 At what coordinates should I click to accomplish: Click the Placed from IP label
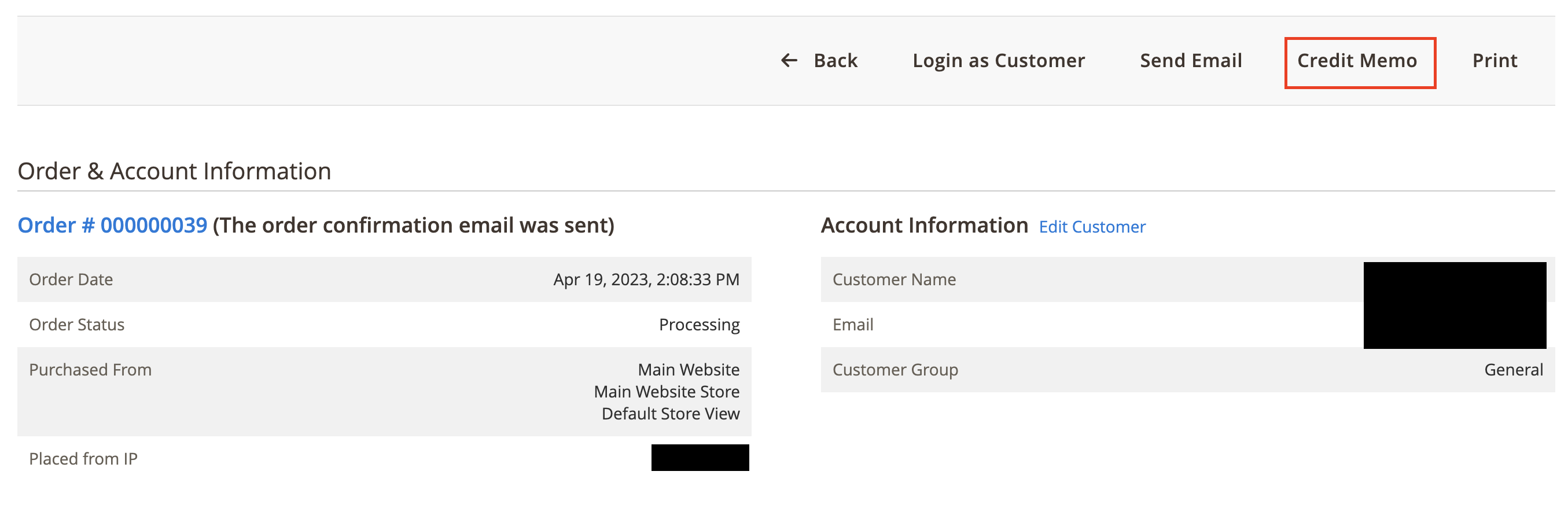(83, 458)
